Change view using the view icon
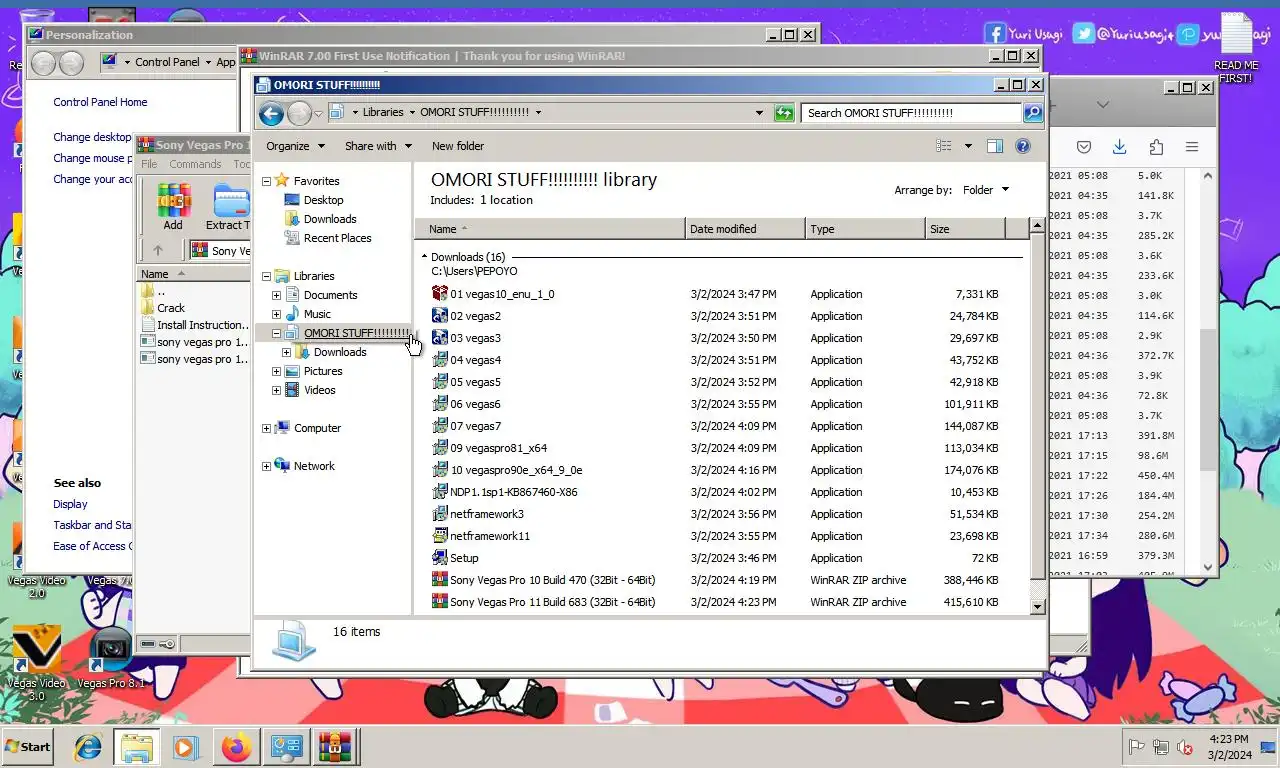 (944, 146)
